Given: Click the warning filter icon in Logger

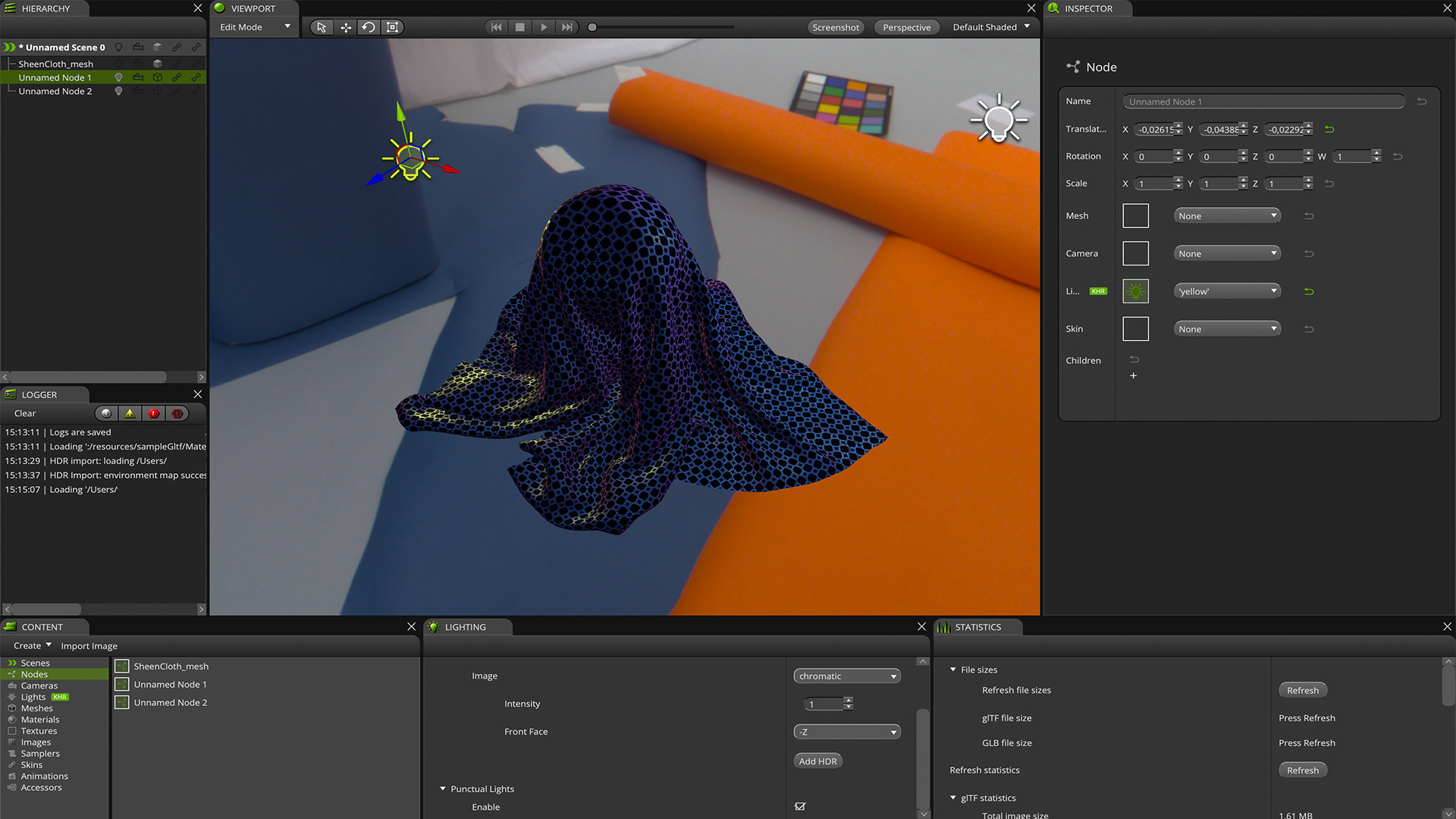Looking at the screenshot, I should coord(130,413).
